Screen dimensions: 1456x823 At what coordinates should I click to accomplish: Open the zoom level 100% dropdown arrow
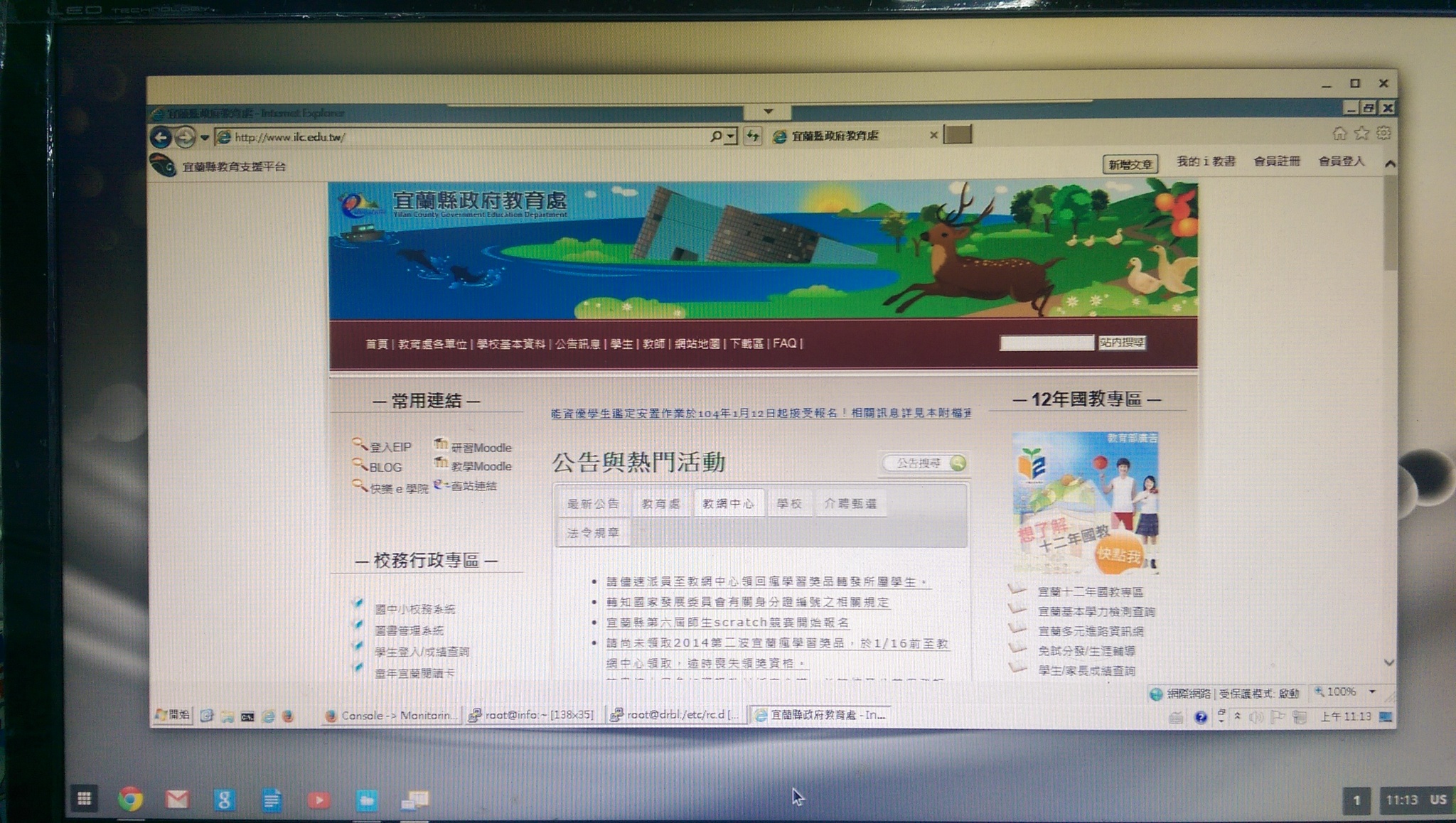click(1372, 692)
